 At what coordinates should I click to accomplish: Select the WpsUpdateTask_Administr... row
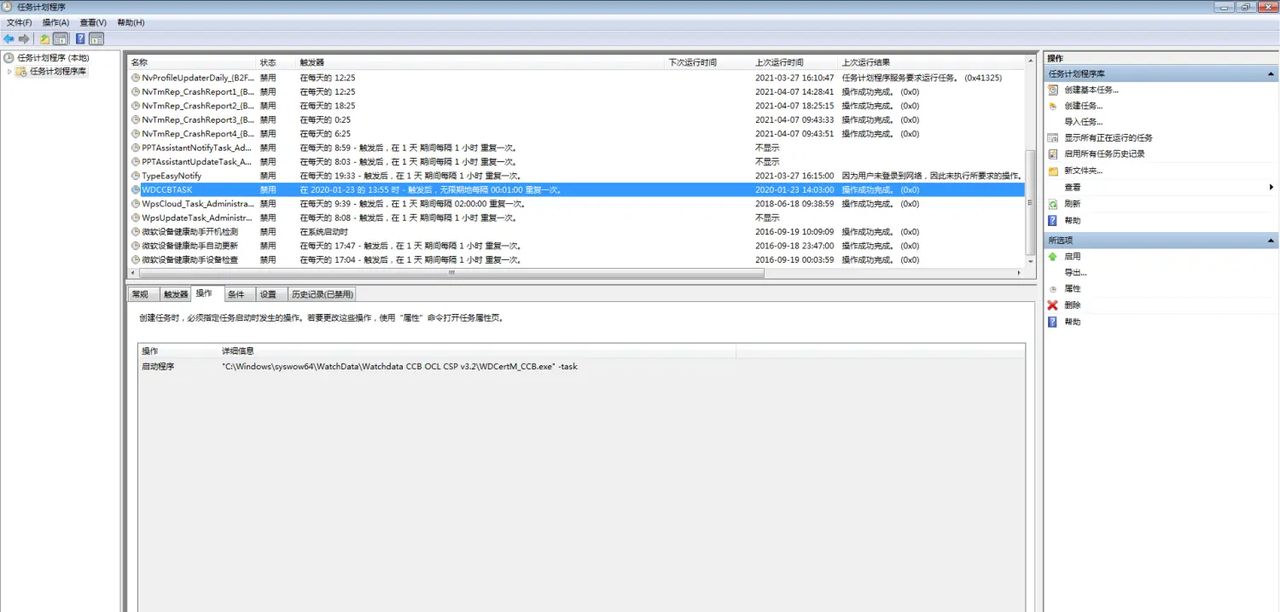tap(577, 217)
